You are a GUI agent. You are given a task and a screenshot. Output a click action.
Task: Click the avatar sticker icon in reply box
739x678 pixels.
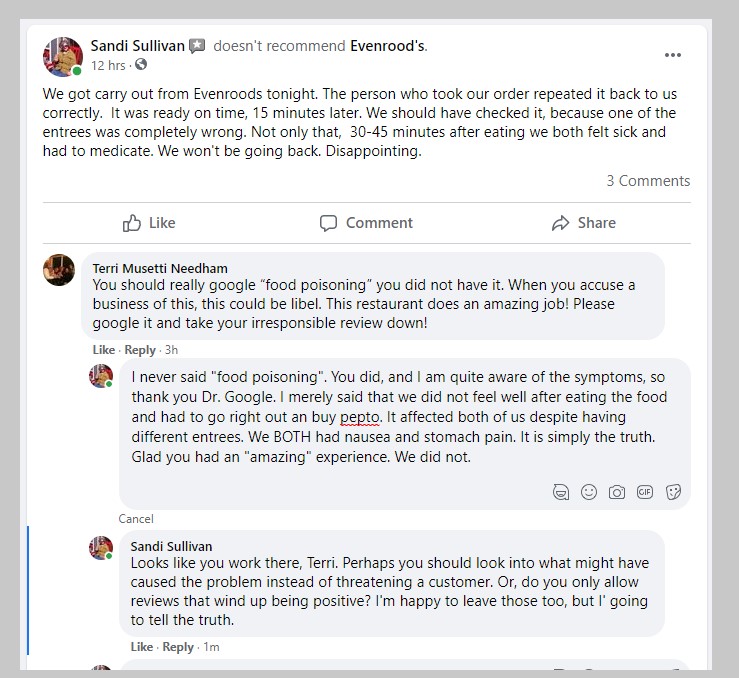click(561, 491)
